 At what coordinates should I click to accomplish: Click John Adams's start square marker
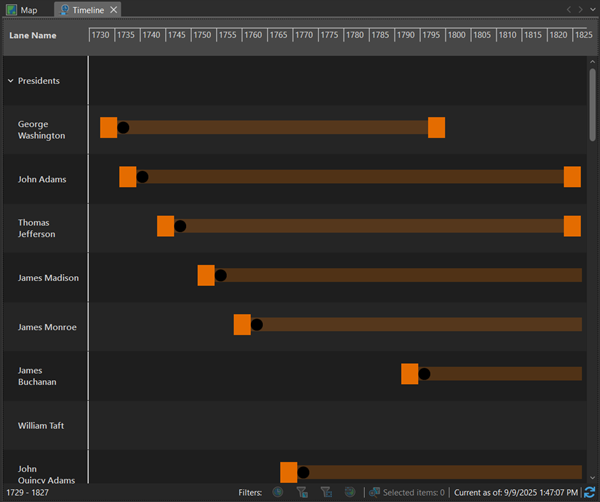(128, 177)
